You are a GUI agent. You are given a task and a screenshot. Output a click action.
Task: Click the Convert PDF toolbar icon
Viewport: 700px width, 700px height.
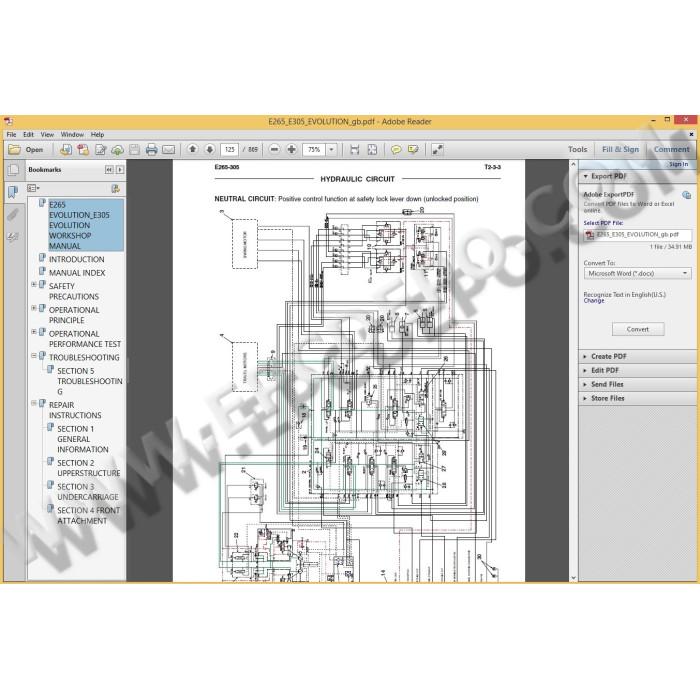coord(66,150)
